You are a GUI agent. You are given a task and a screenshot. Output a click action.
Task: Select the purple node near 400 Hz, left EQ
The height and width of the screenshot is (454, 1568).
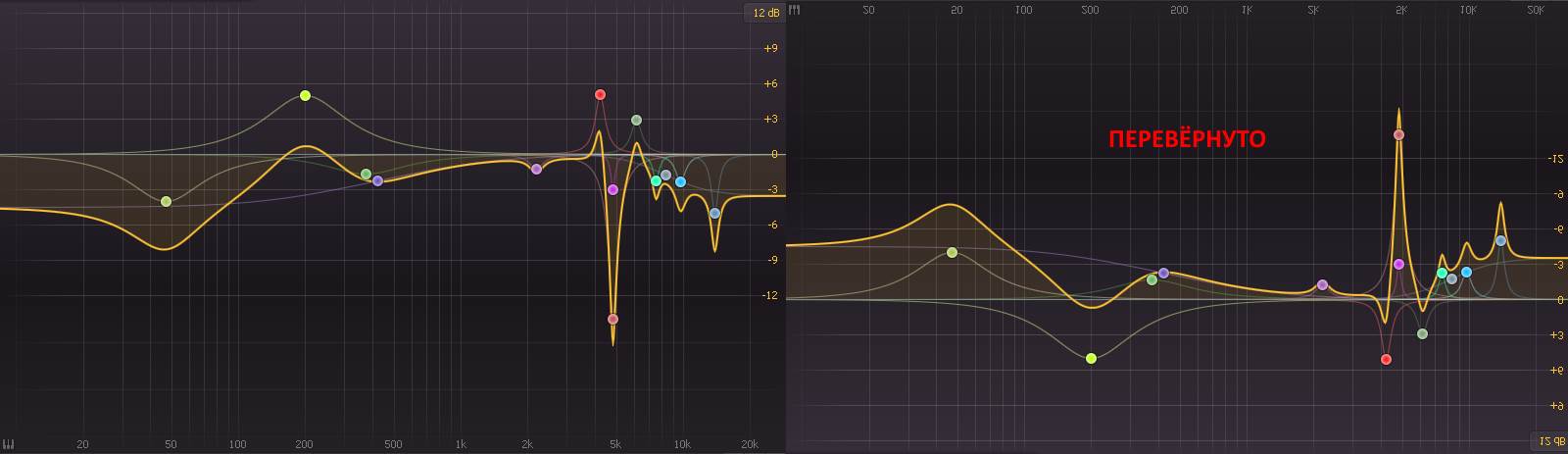point(377,180)
